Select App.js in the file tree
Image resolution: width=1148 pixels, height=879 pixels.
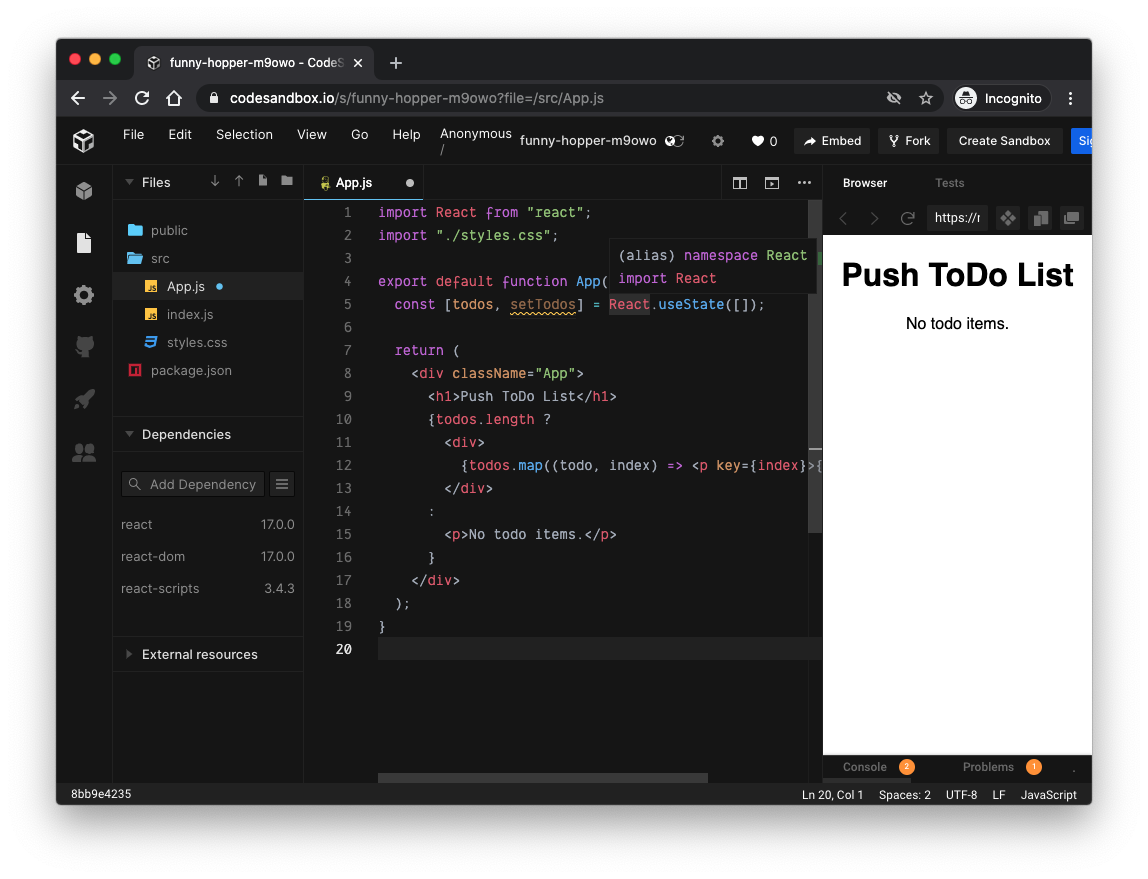click(208, 286)
